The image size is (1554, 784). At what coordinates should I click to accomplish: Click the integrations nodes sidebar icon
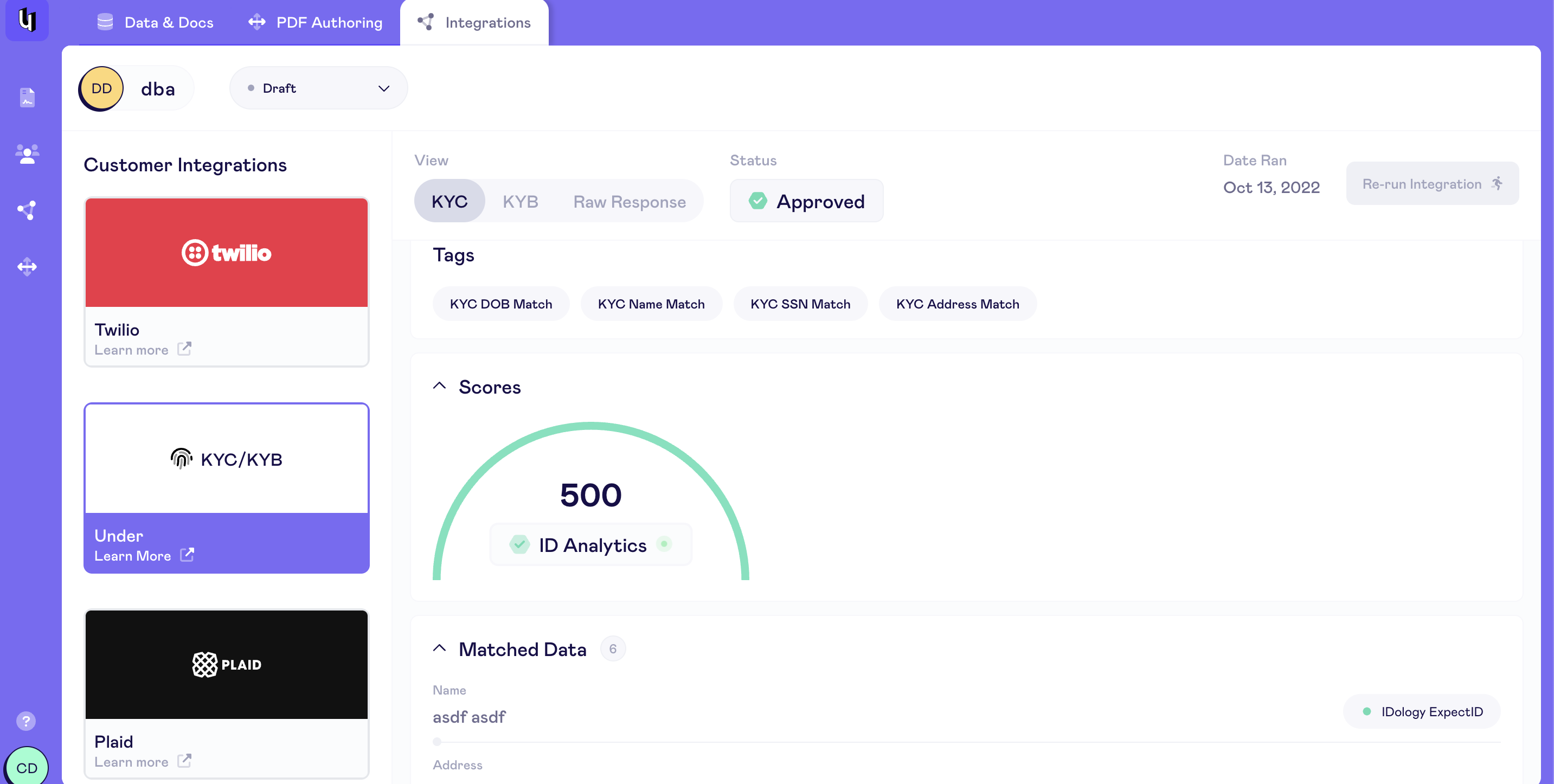click(x=27, y=210)
